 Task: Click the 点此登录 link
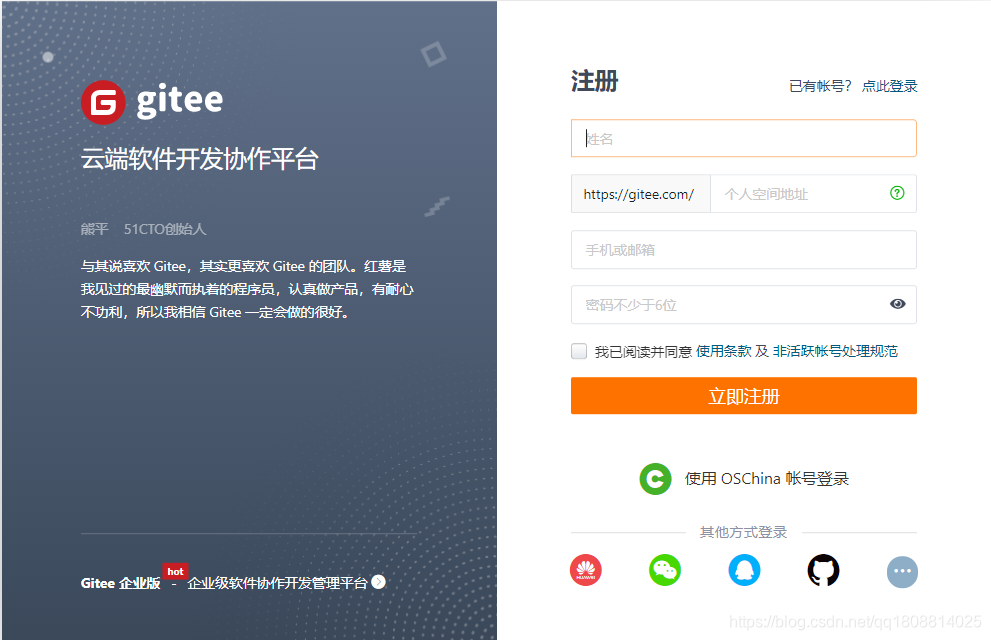pos(889,86)
